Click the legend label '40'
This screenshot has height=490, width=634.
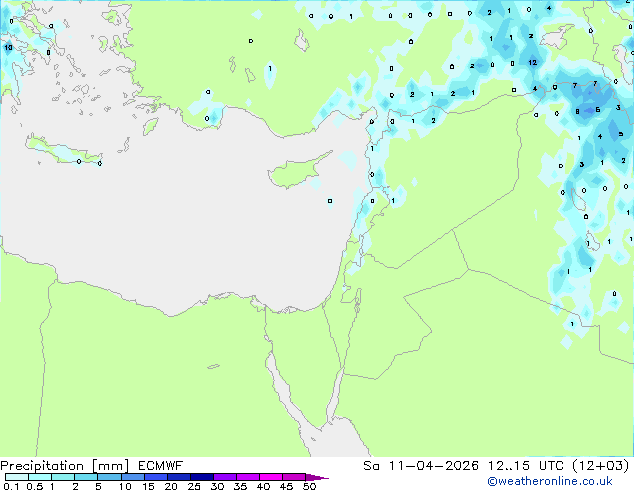pos(263,486)
